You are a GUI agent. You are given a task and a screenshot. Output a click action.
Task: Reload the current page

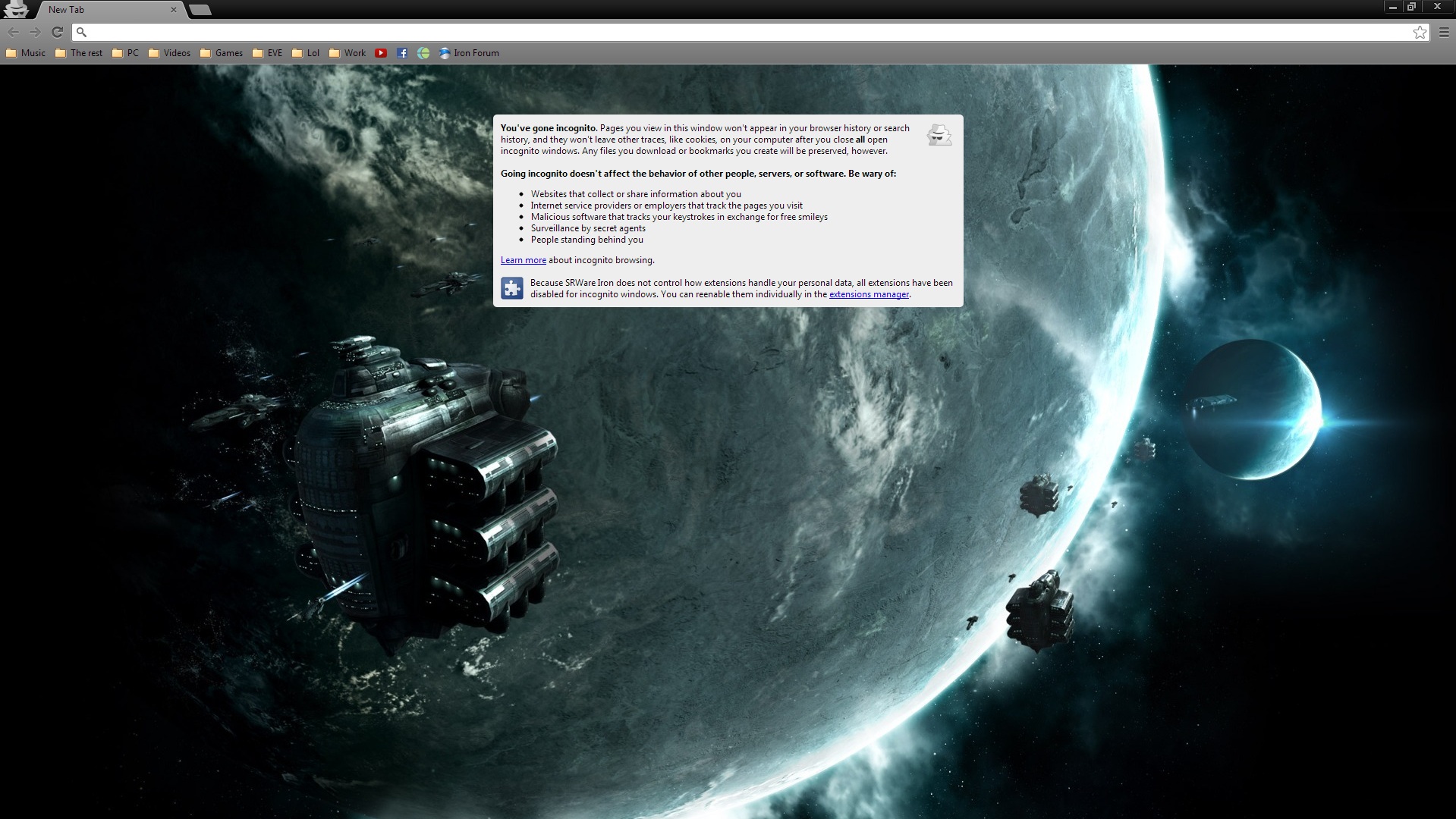(x=57, y=32)
